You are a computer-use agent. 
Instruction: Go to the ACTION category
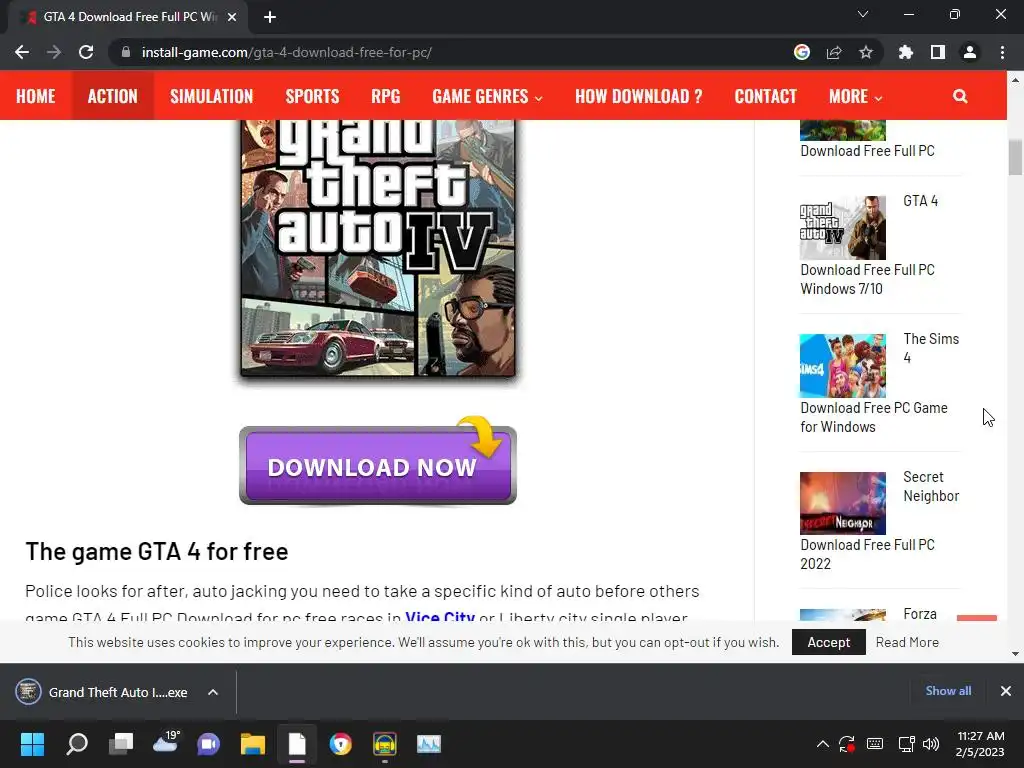click(112, 96)
